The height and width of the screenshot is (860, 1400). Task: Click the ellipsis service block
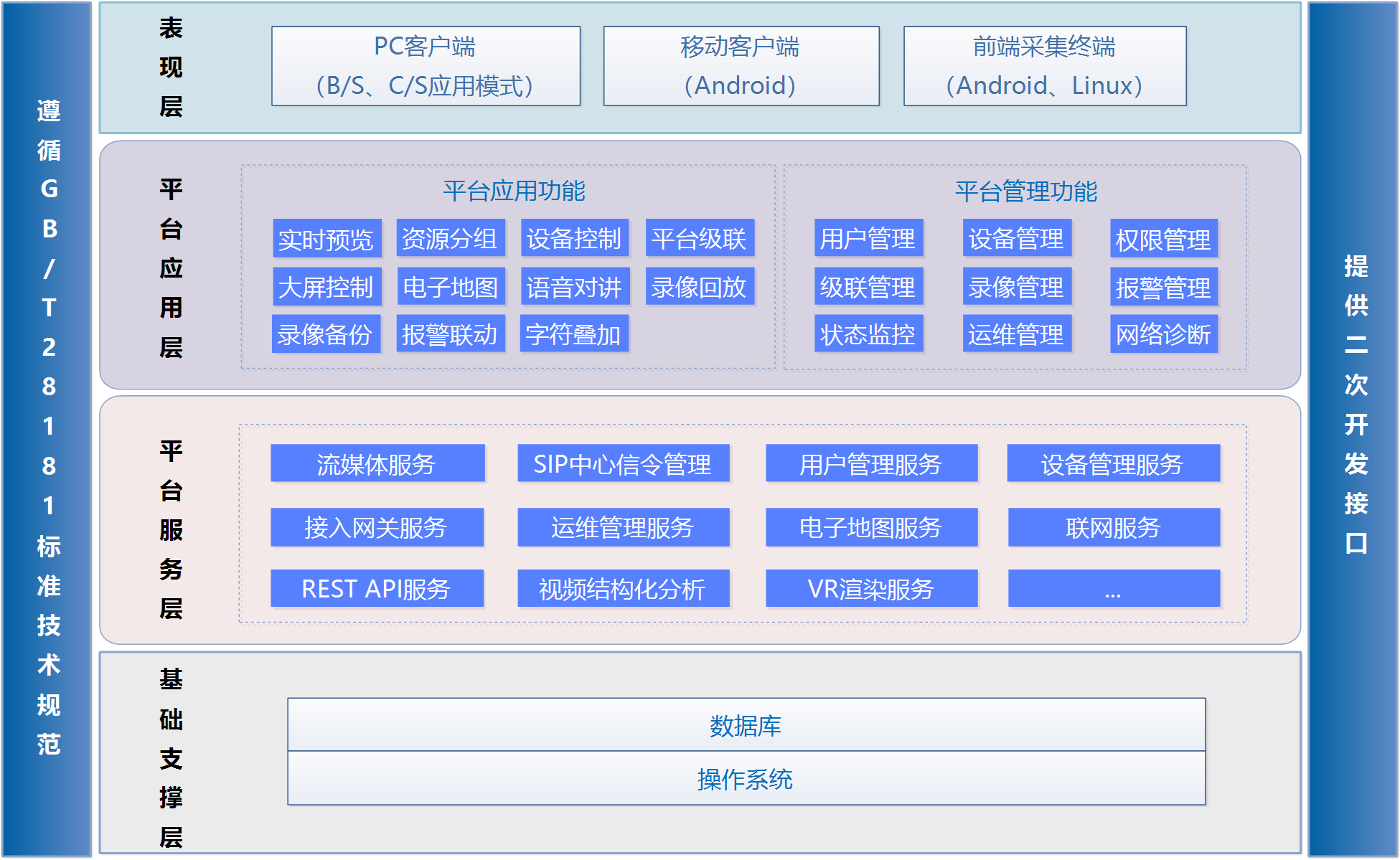tap(1114, 588)
